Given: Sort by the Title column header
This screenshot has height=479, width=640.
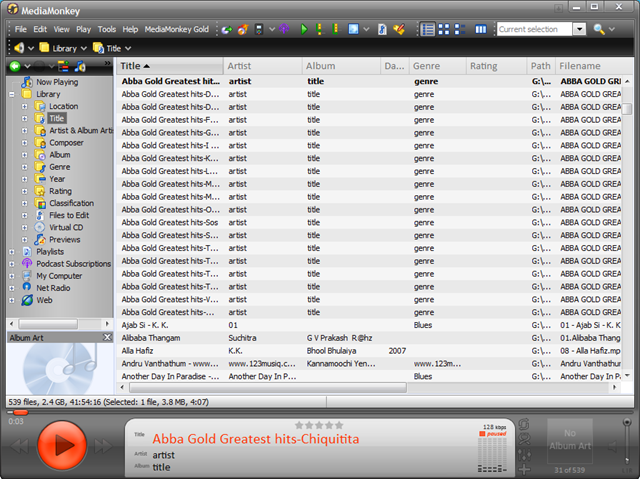Looking at the screenshot, I should [x=169, y=66].
